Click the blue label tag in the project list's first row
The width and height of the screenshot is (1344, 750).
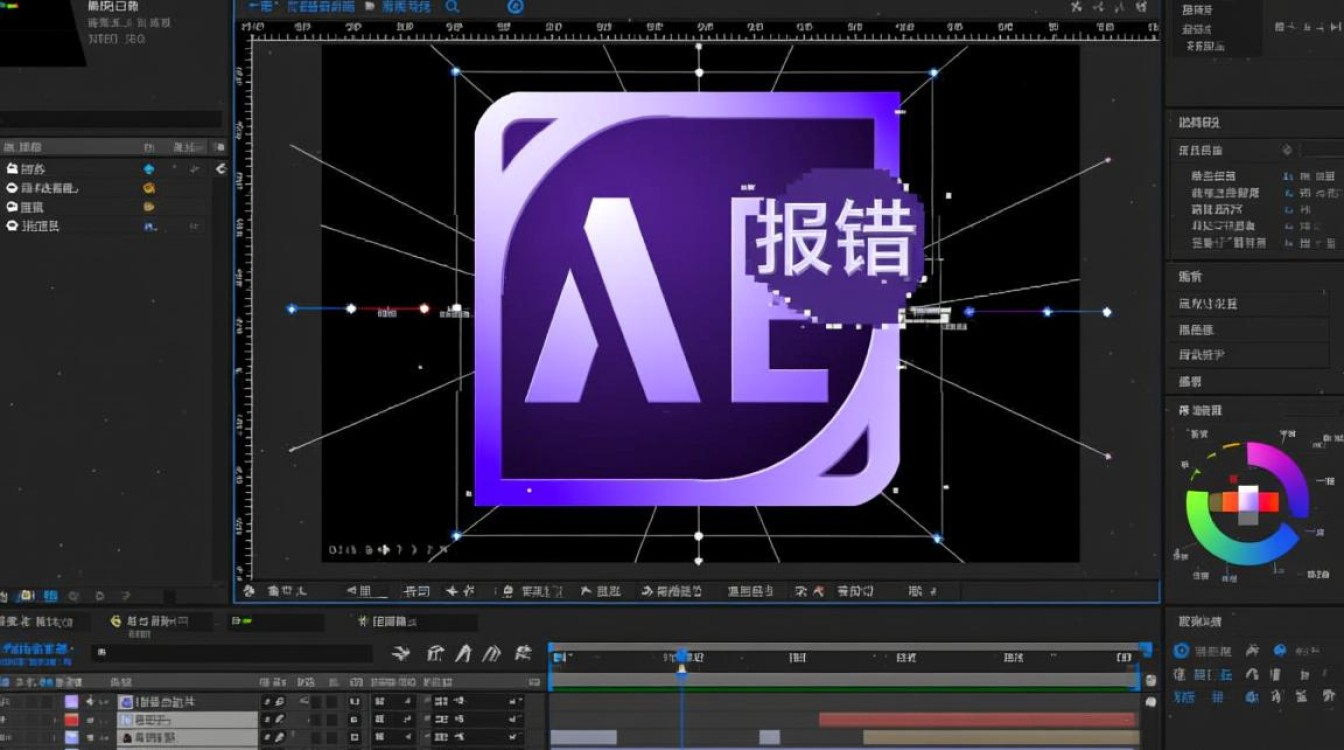tap(149, 169)
